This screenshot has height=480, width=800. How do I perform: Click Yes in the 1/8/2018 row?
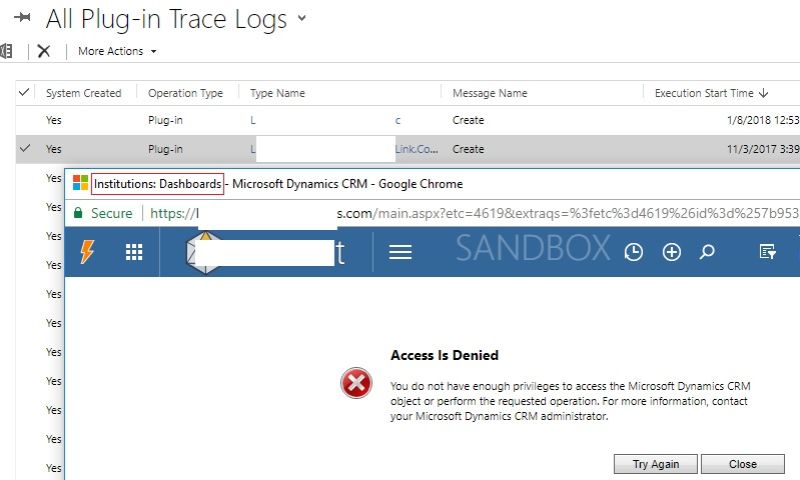(54, 120)
